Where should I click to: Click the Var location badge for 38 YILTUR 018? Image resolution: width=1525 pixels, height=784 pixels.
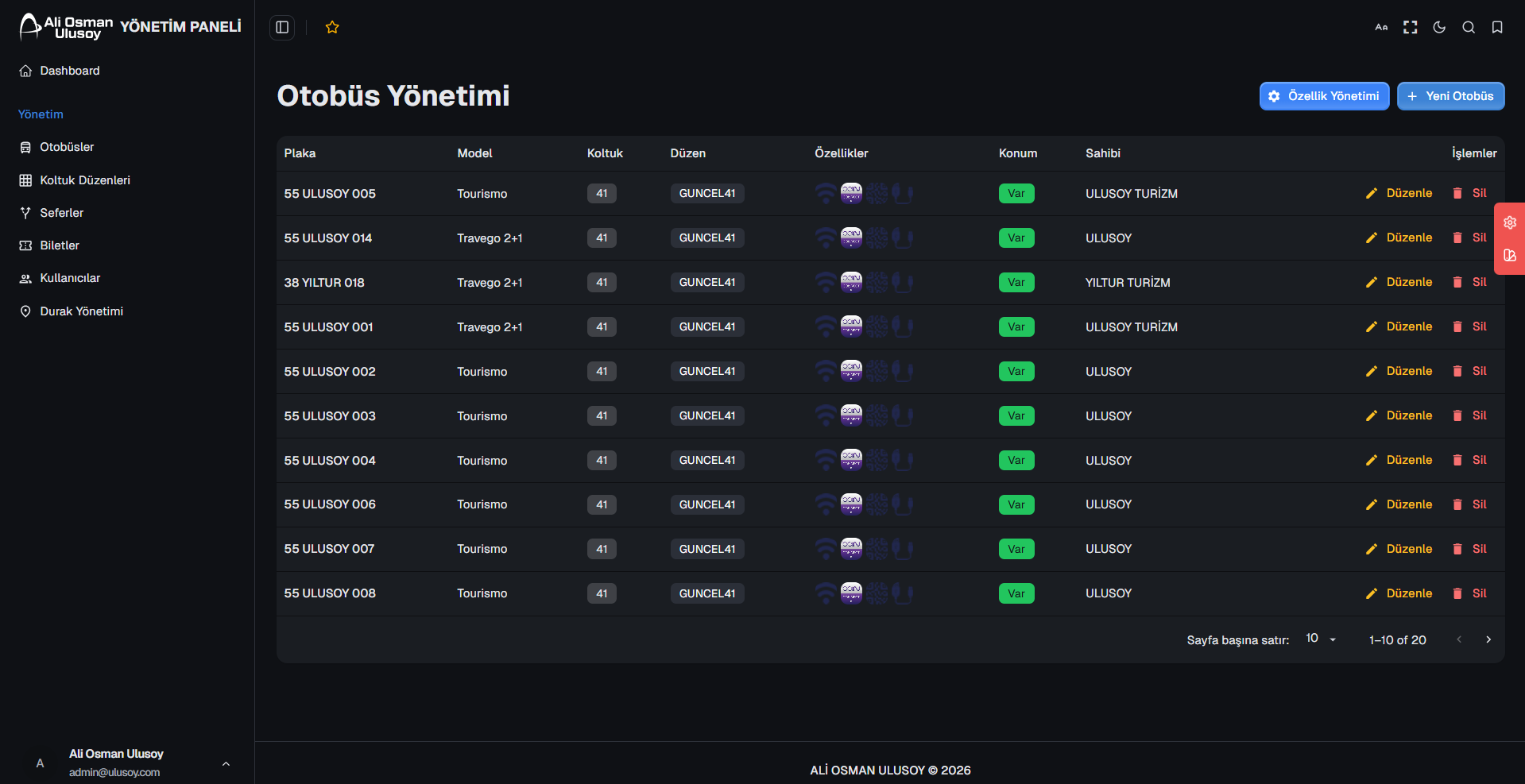(x=1016, y=282)
